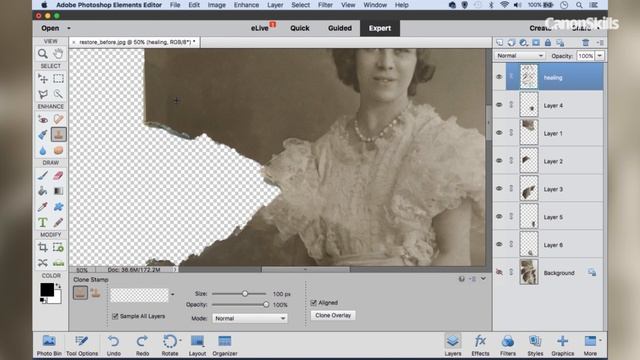The width and height of the screenshot is (640, 360).
Task: Expand the More panel dropdown arrow
Action: click(x=600, y=340)
